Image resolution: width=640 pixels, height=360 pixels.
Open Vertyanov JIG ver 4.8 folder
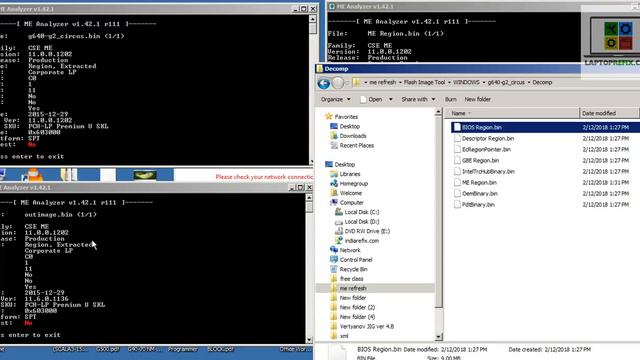click(366, 327)
